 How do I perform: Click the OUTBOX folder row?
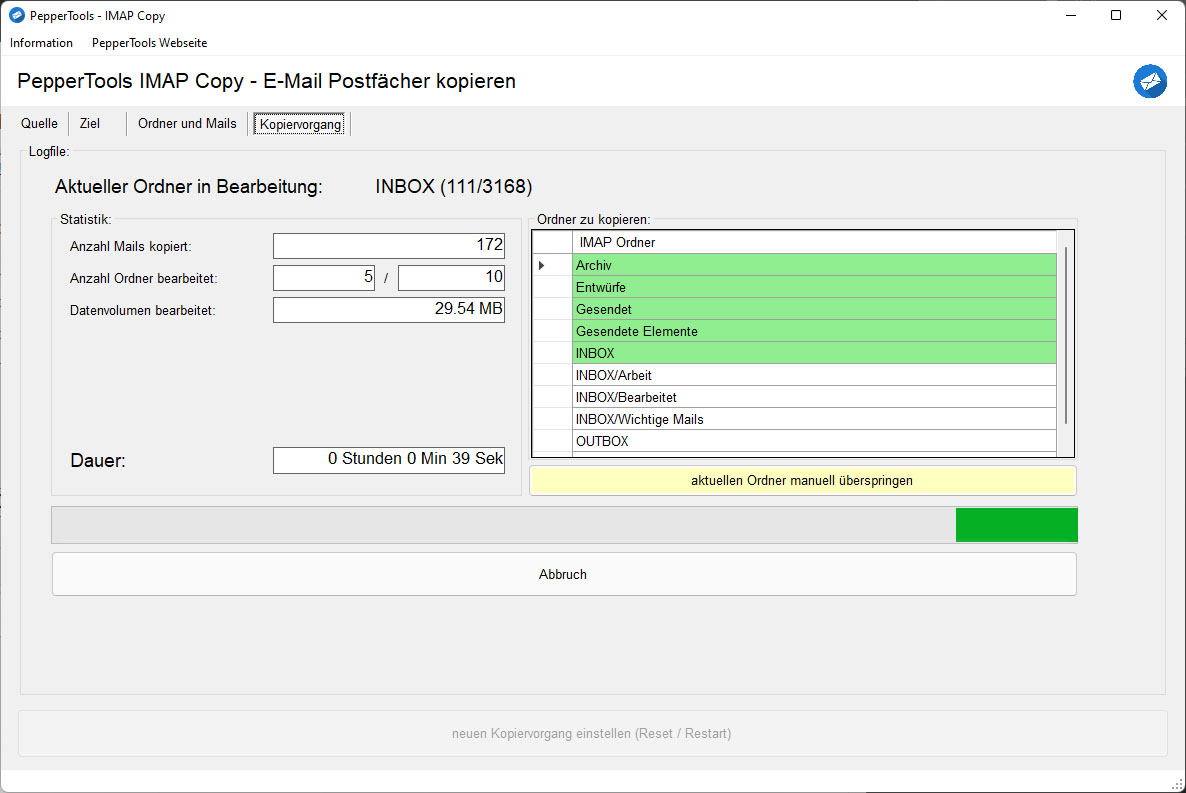point(700,440)
